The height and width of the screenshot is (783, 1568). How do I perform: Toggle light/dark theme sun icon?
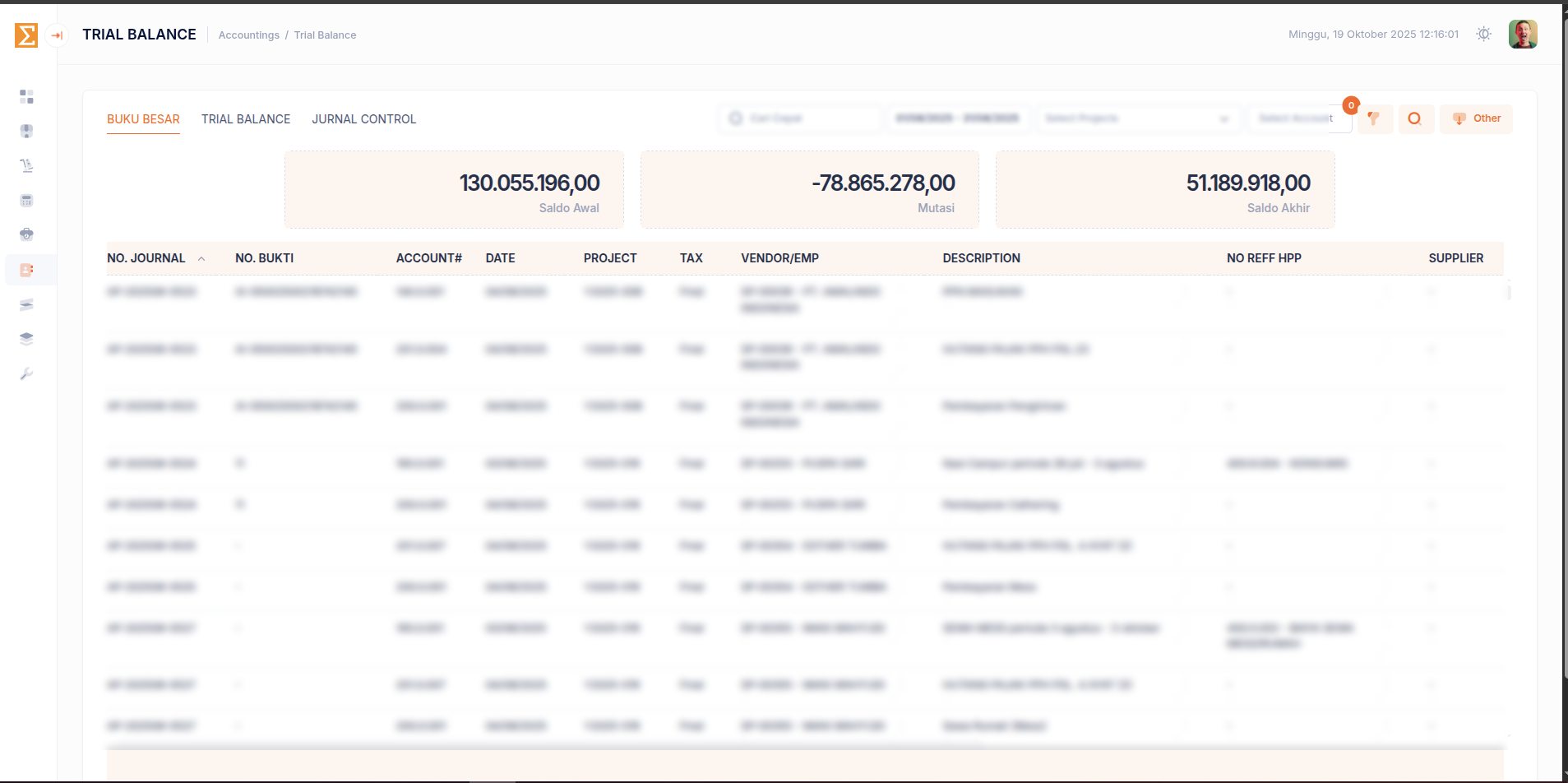click(x=1483, y=35)
